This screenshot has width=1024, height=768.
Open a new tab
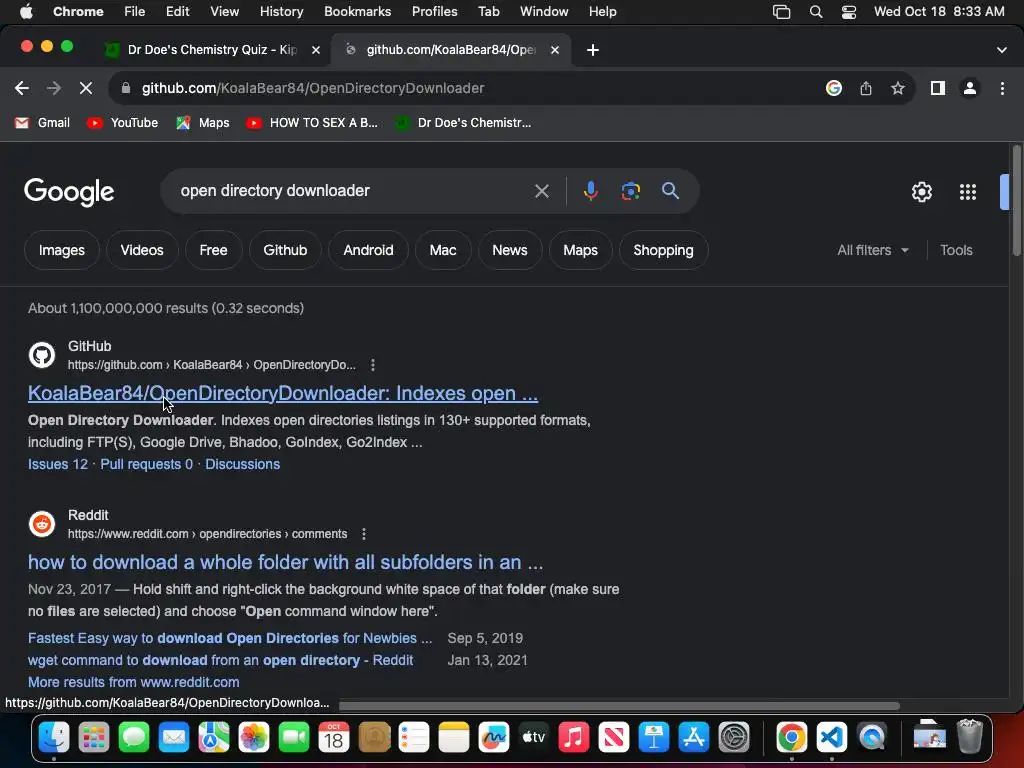(592, 50)
